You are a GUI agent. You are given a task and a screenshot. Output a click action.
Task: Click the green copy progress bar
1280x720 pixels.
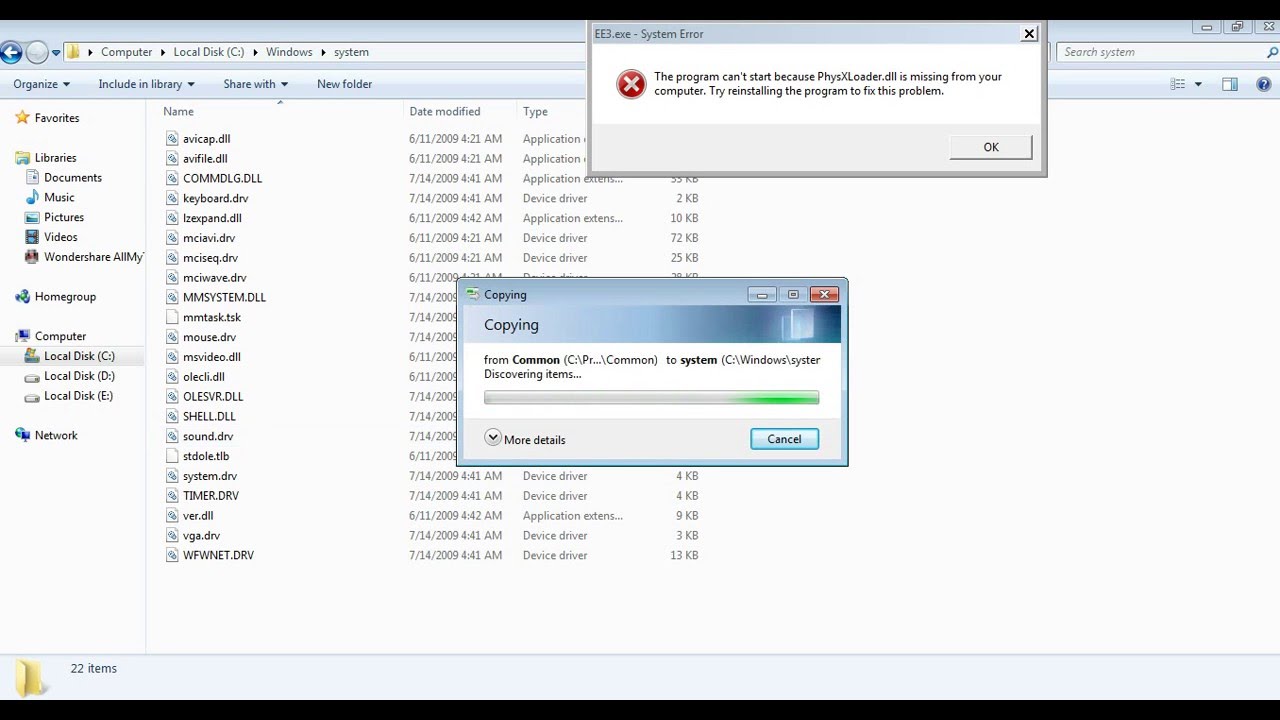651,398
